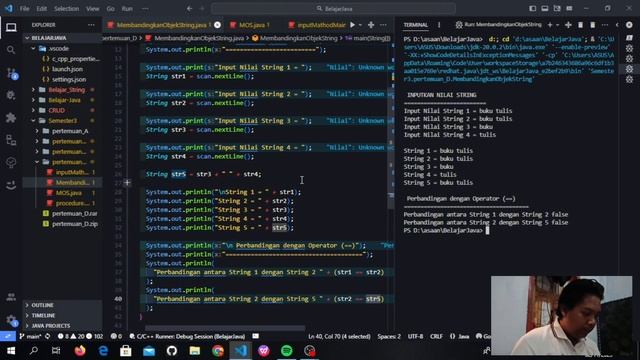The width and height of the screenshot is (640, 360).
Task: Open the Edit menu
Action: (42, 8)
